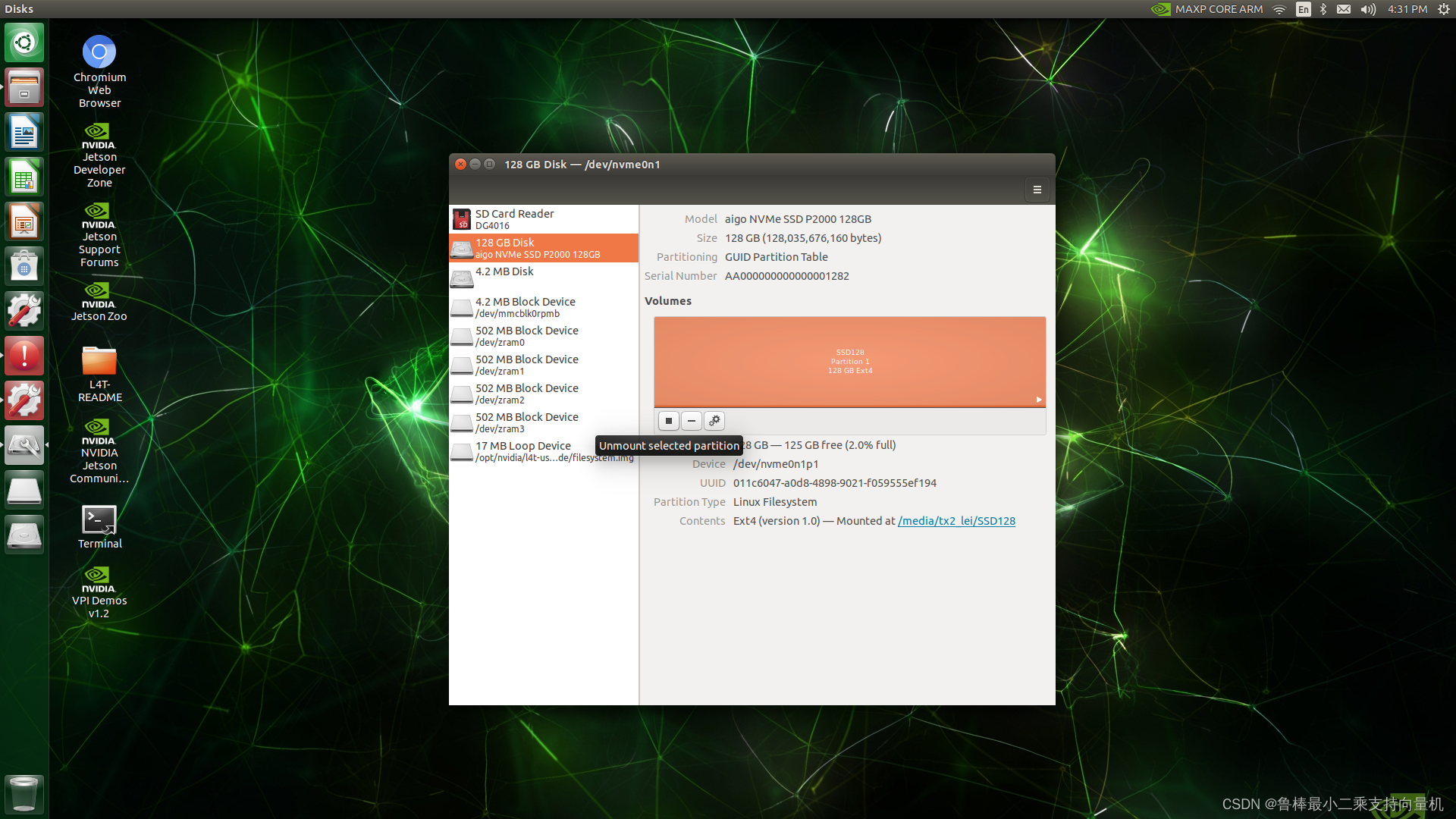This screenshot has height=819, width=1456.
Task: Click the Delete partition minus icon
Action: (x=691, y=420)
